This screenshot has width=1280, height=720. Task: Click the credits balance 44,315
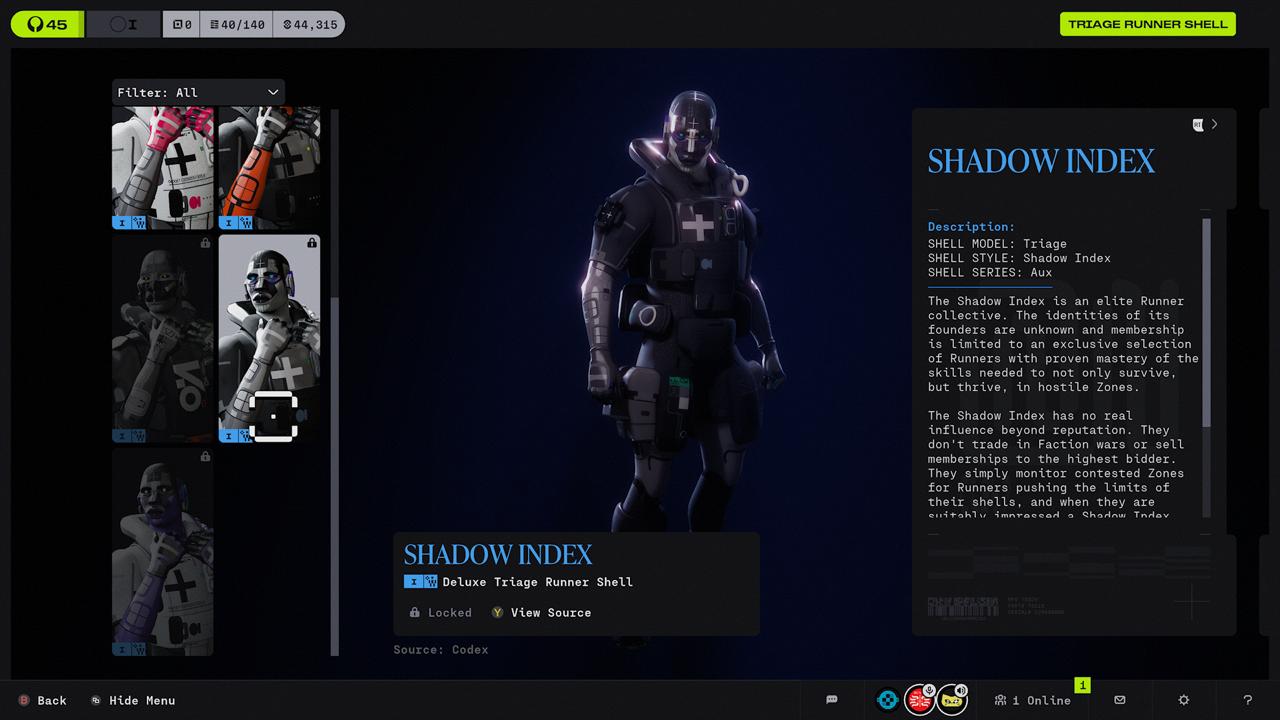[x=310, y=24]
